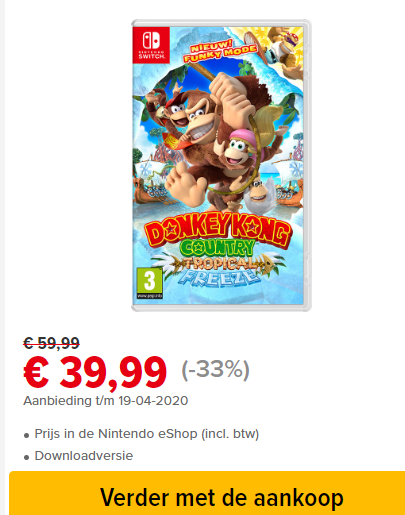Click Diddy Kong with the red cap

click(168, 108)
